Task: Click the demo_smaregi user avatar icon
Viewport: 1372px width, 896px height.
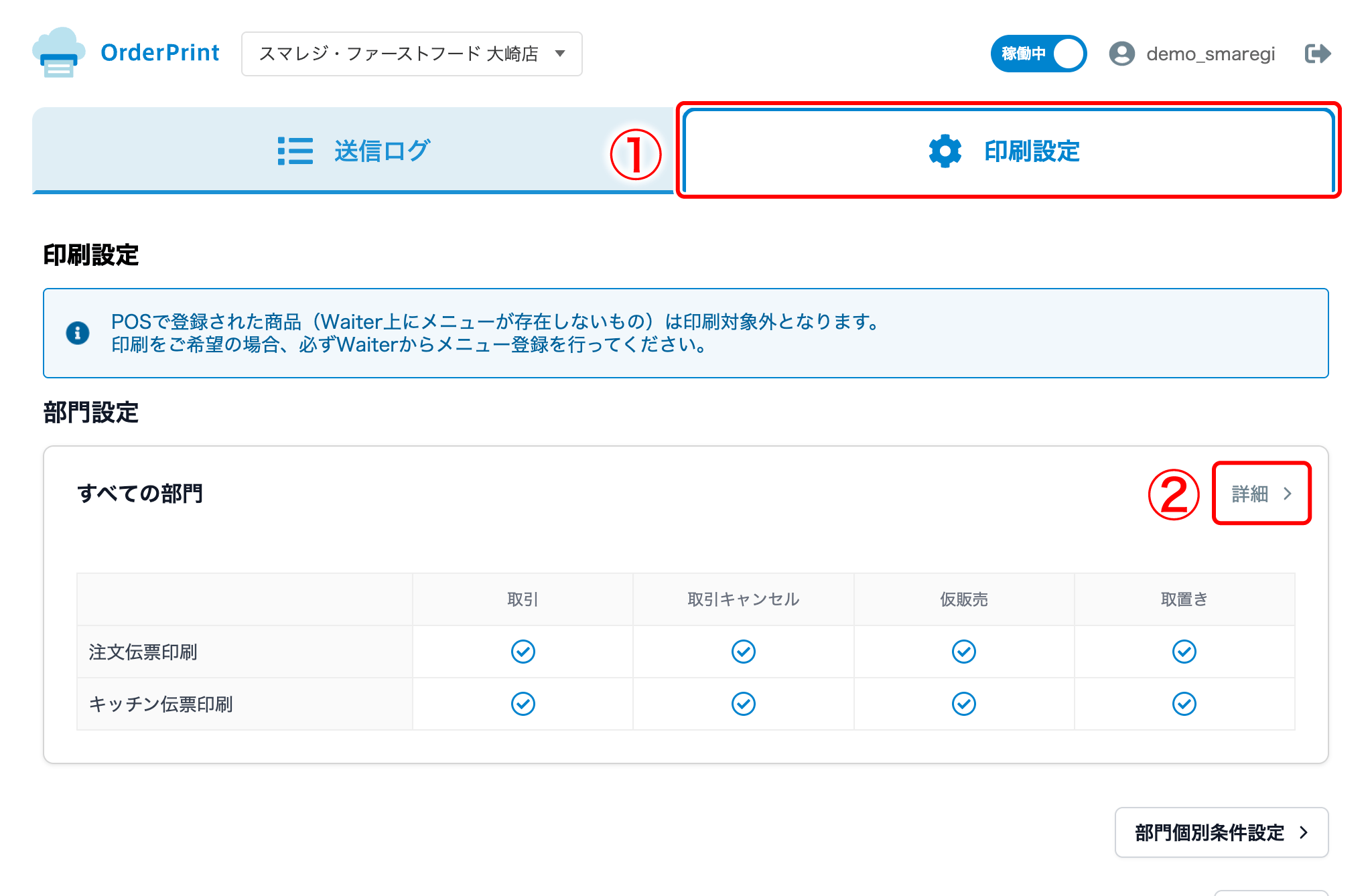Action: click(1121, 54)
